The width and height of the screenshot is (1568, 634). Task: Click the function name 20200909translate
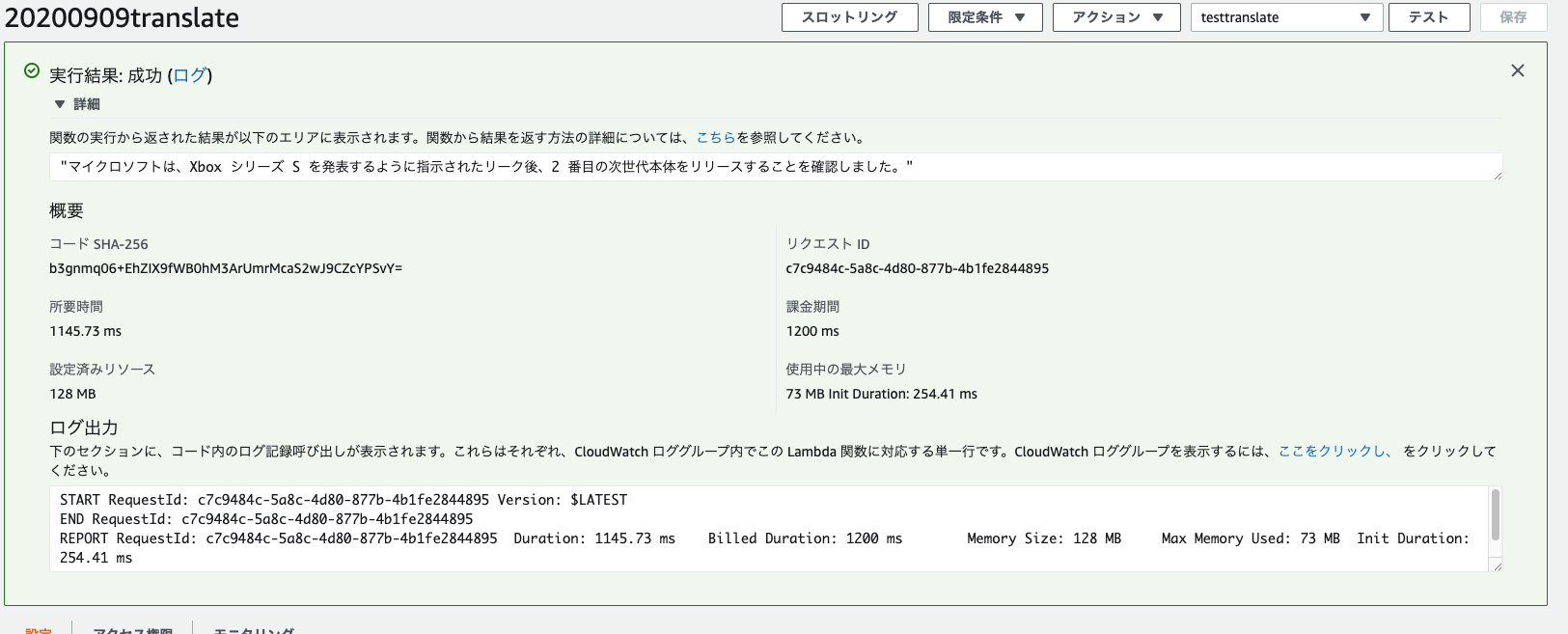pyautogui.click(x=122, y=17)
